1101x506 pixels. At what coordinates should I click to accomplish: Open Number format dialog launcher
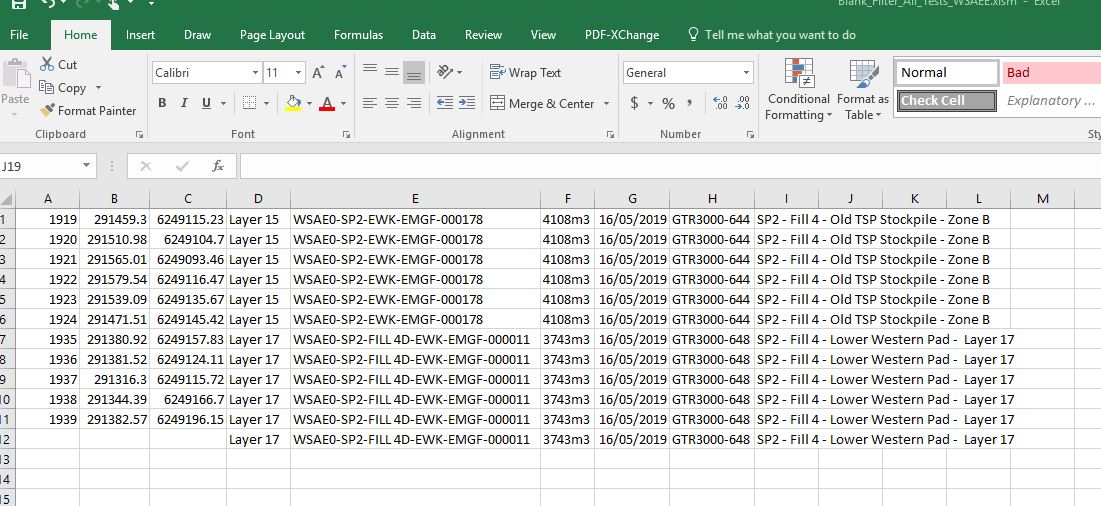751,134
